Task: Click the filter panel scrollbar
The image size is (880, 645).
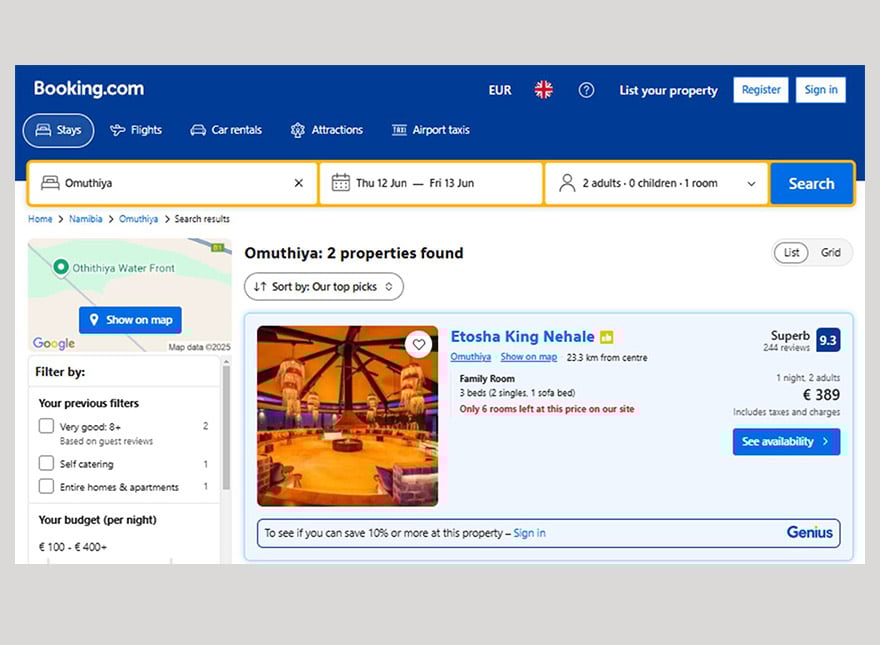Action: click(226, 428)
